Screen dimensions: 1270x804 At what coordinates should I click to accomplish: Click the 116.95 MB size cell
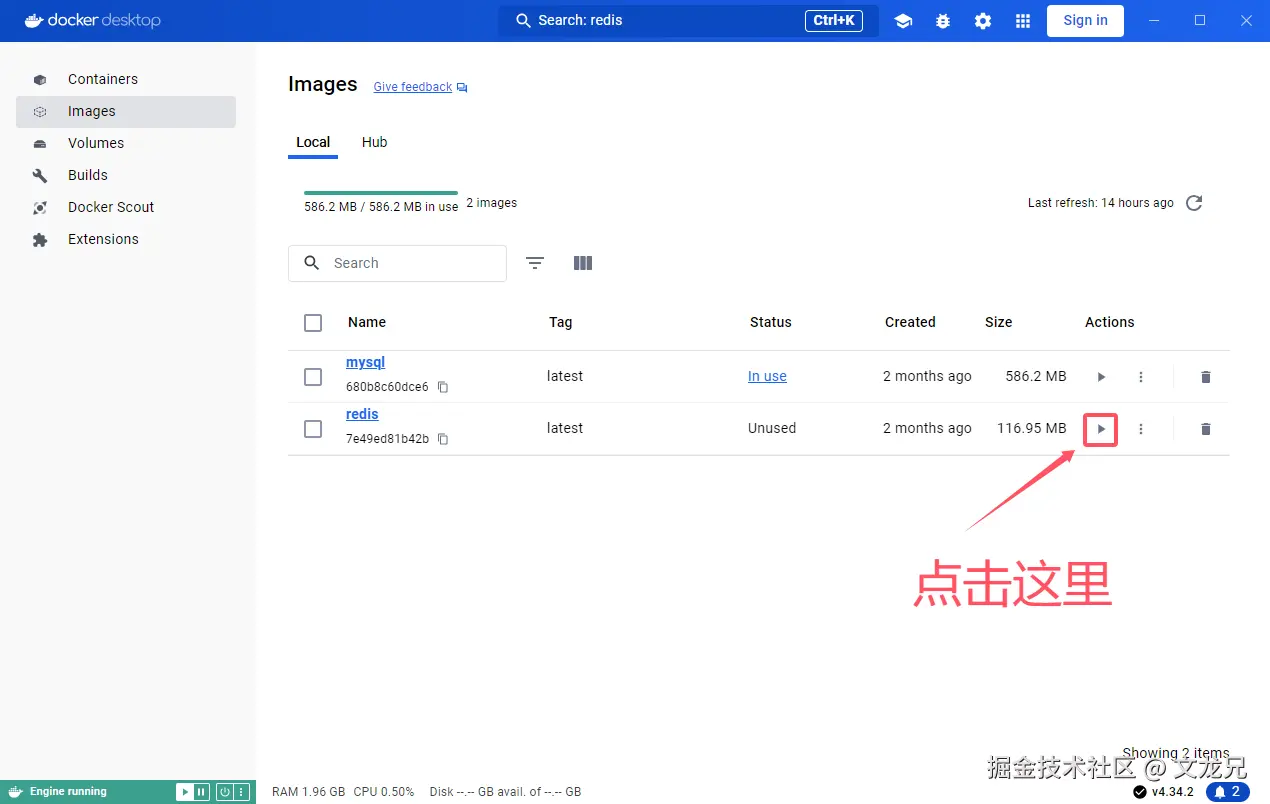click(x=1032, y=428)
